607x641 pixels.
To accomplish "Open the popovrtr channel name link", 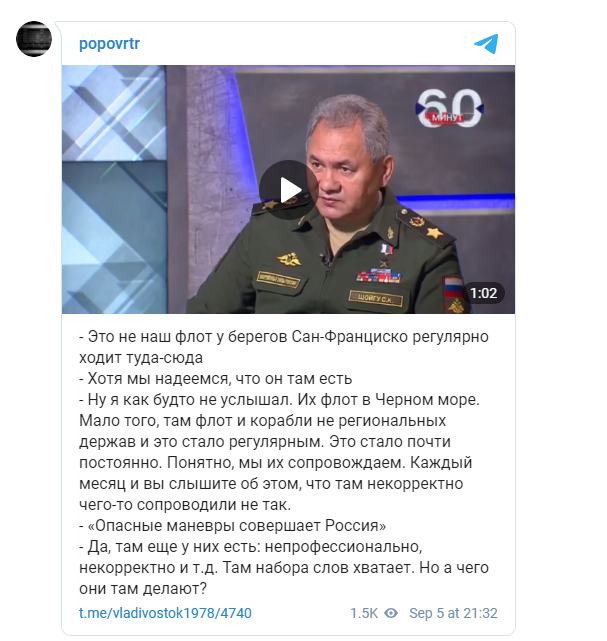I will [x=110, y=43].
